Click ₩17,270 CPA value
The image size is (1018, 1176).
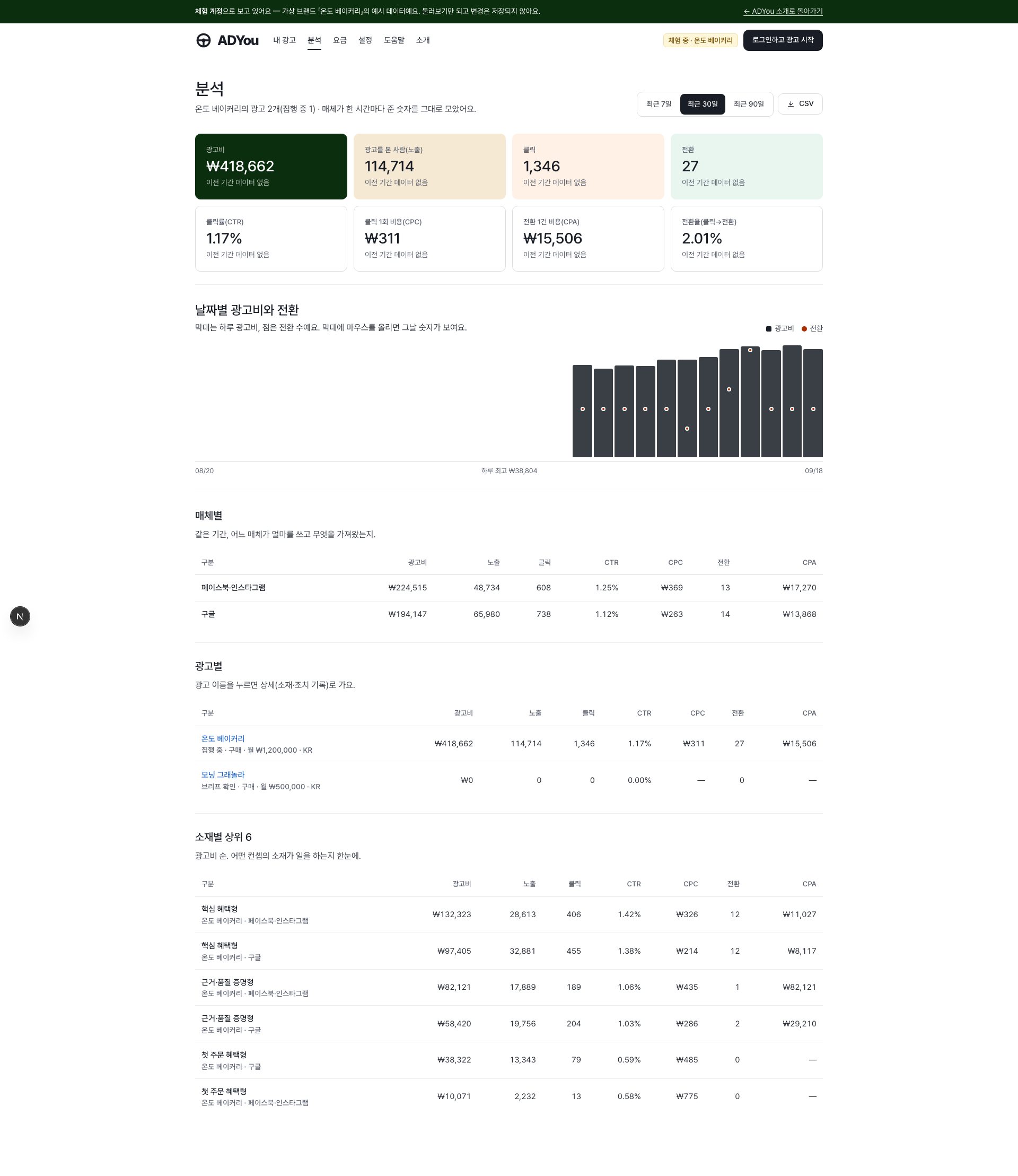(x=800, y=588)
